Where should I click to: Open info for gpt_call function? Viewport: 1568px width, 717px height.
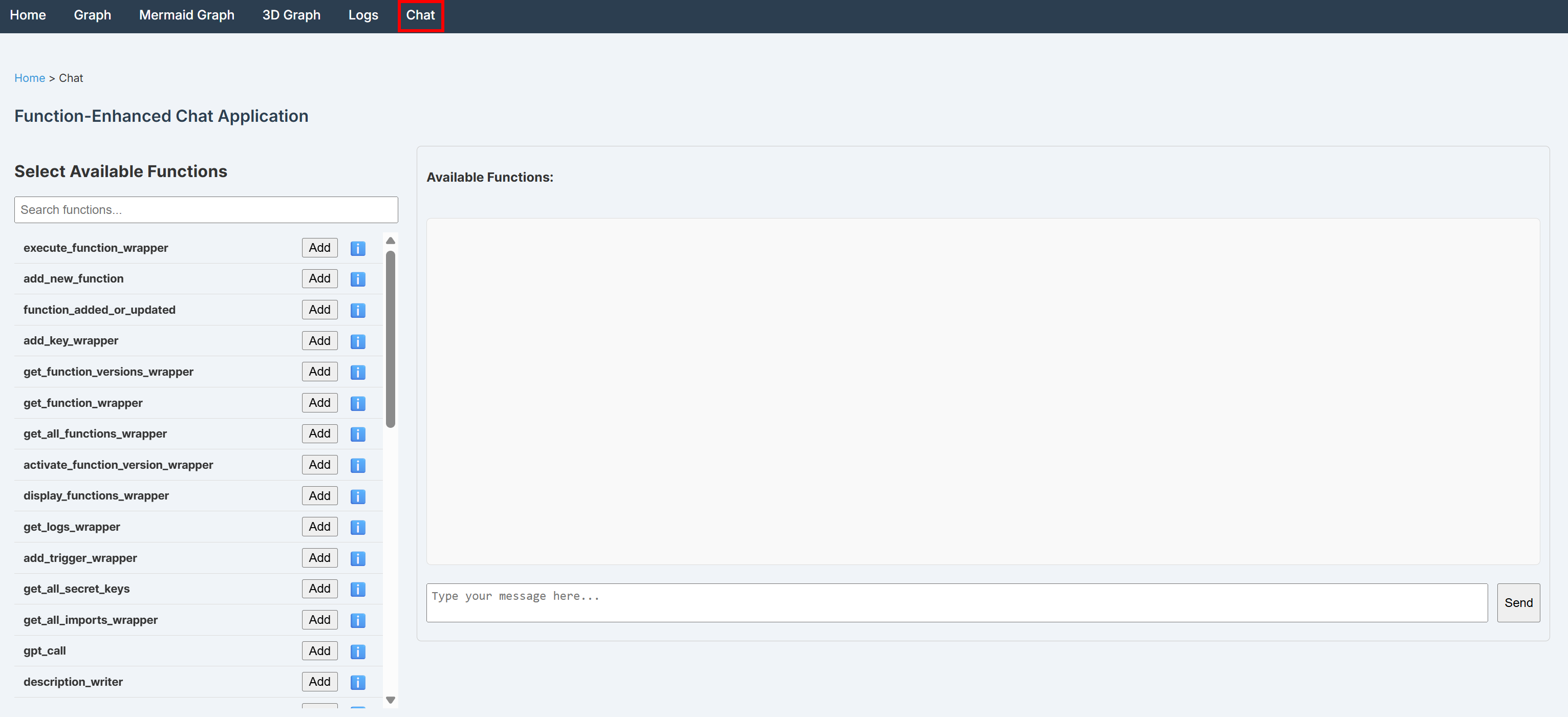tap(357, 650)
